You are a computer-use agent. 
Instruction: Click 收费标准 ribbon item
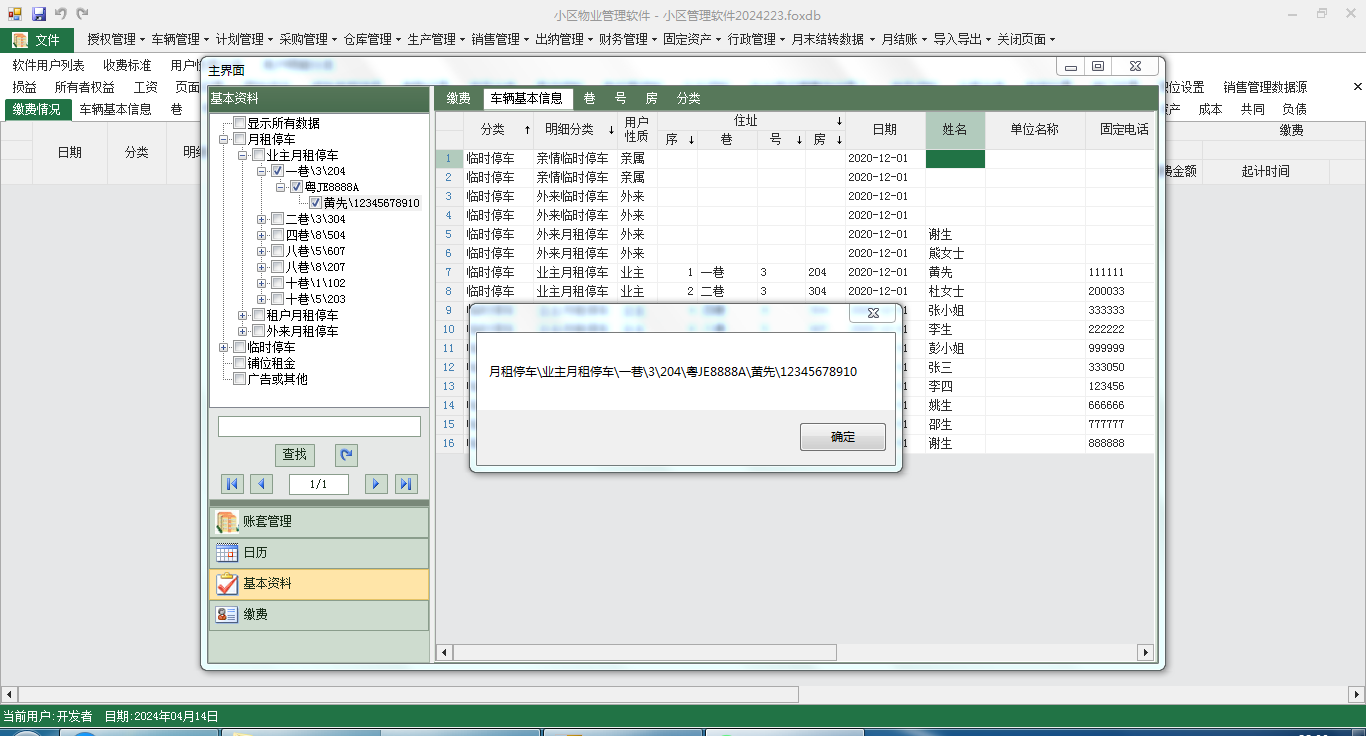pos(127,65)
